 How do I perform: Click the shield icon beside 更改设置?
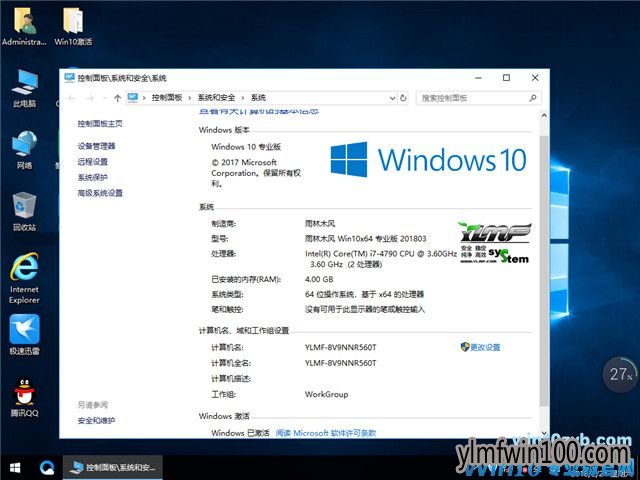click(x=464, y=347)
